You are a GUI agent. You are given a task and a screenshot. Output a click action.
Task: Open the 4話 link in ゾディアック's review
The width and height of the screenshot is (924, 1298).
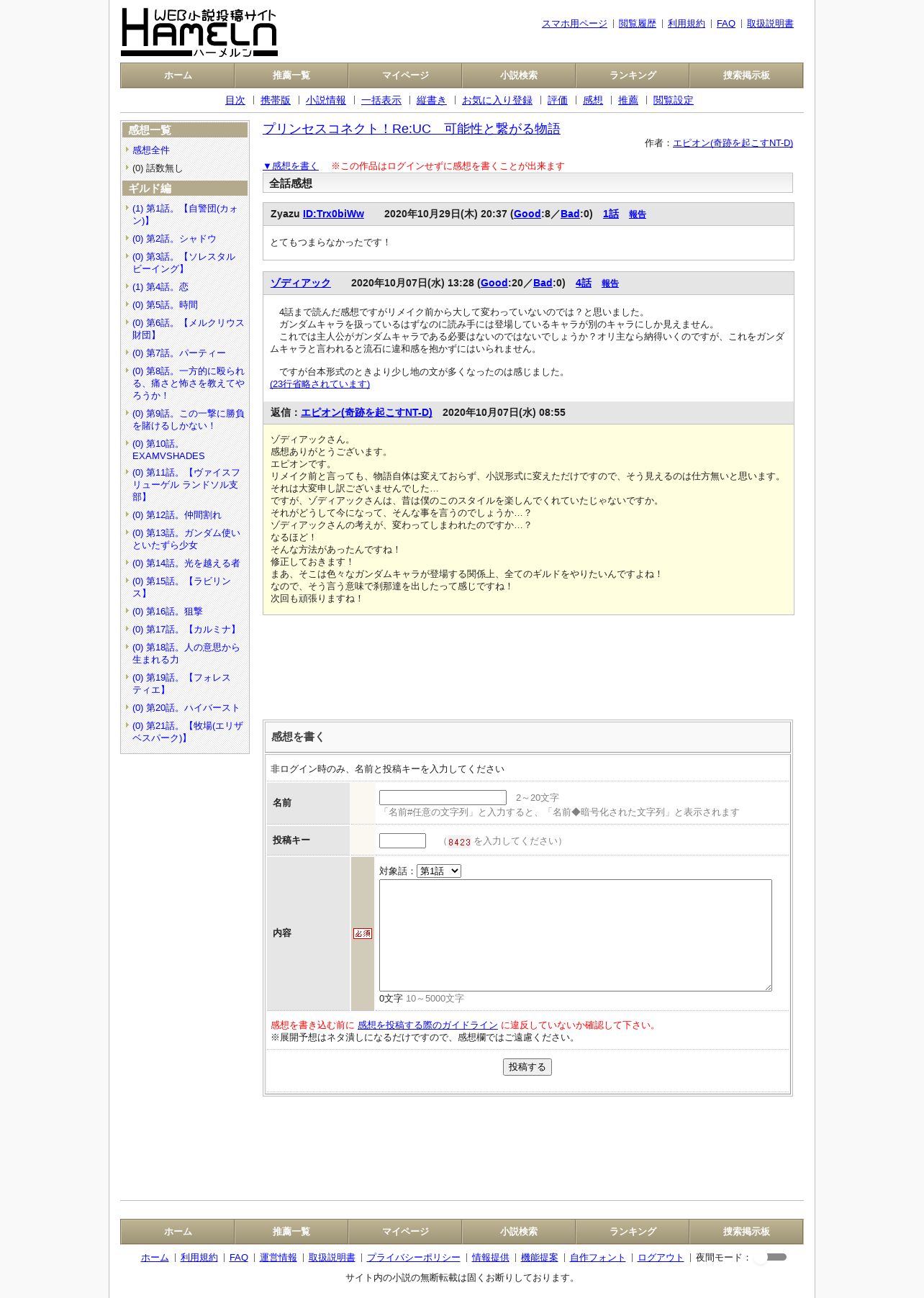tap(584, 283)
